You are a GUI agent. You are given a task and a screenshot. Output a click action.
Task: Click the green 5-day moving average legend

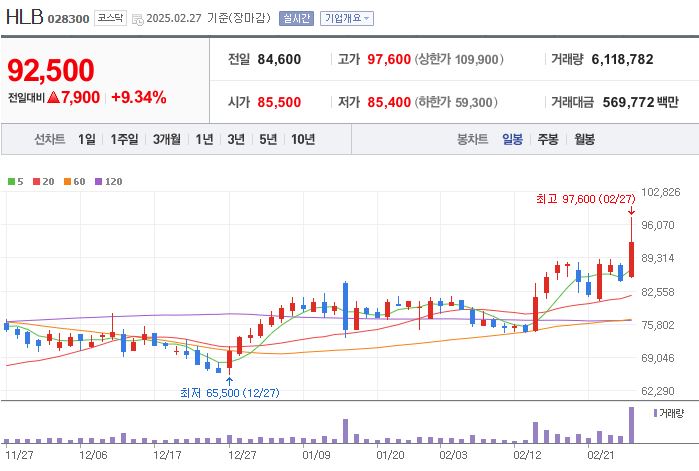(16, 181)
